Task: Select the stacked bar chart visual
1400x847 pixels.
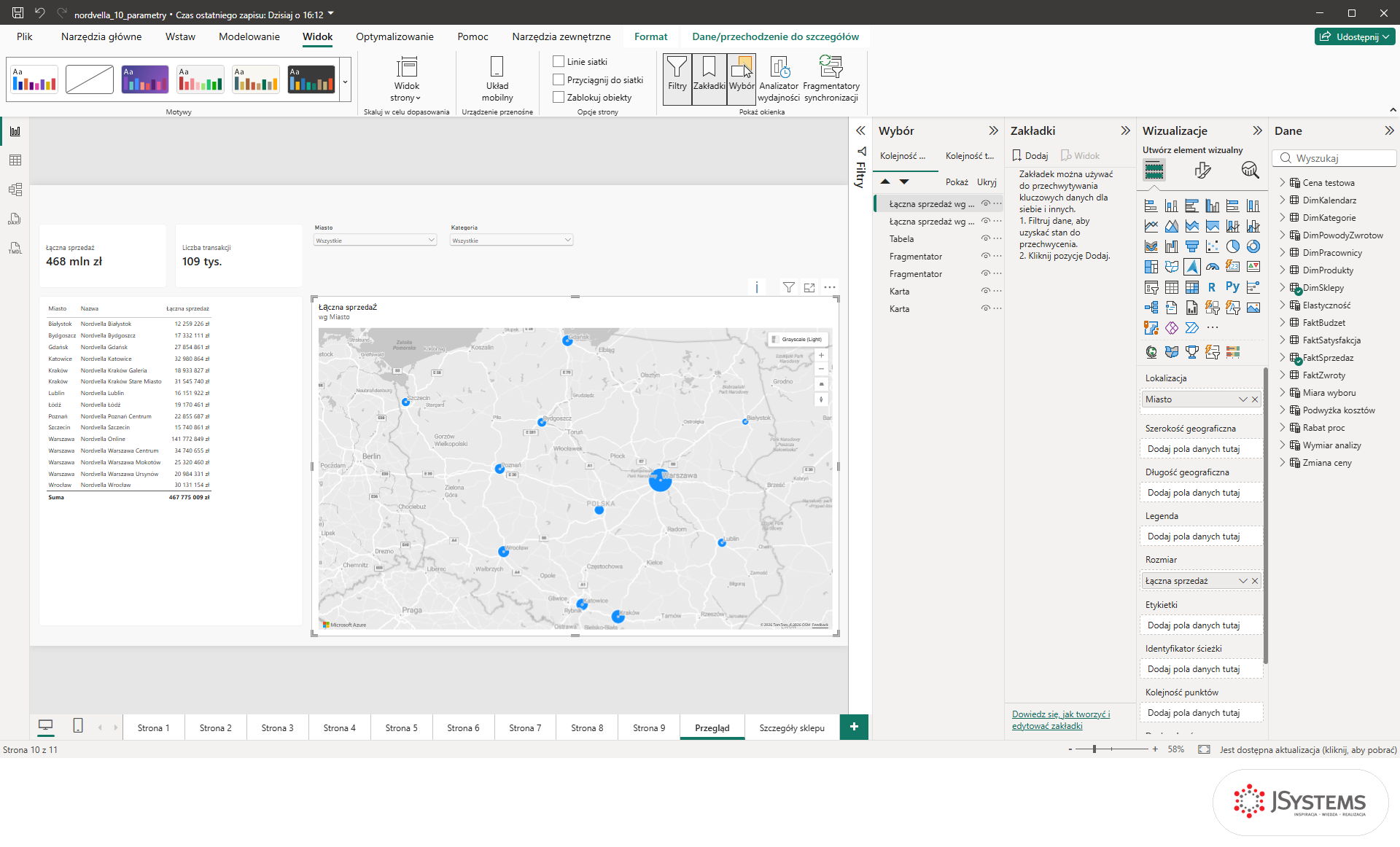Action: (x=1151, y=206)
